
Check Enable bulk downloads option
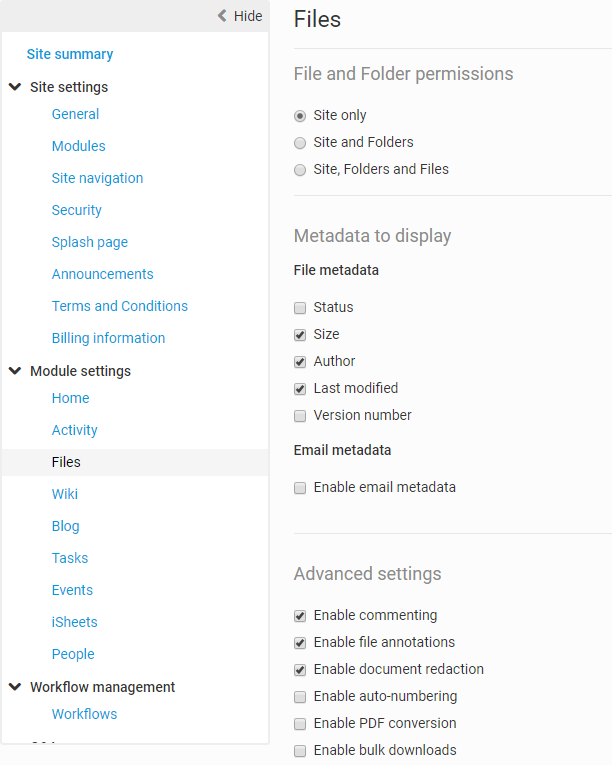(x=300, y=751)
